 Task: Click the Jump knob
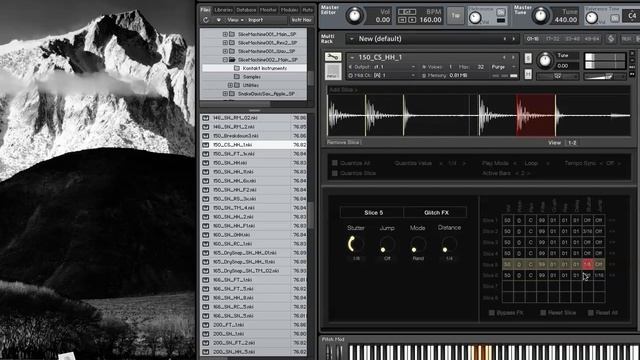(387, 244)
